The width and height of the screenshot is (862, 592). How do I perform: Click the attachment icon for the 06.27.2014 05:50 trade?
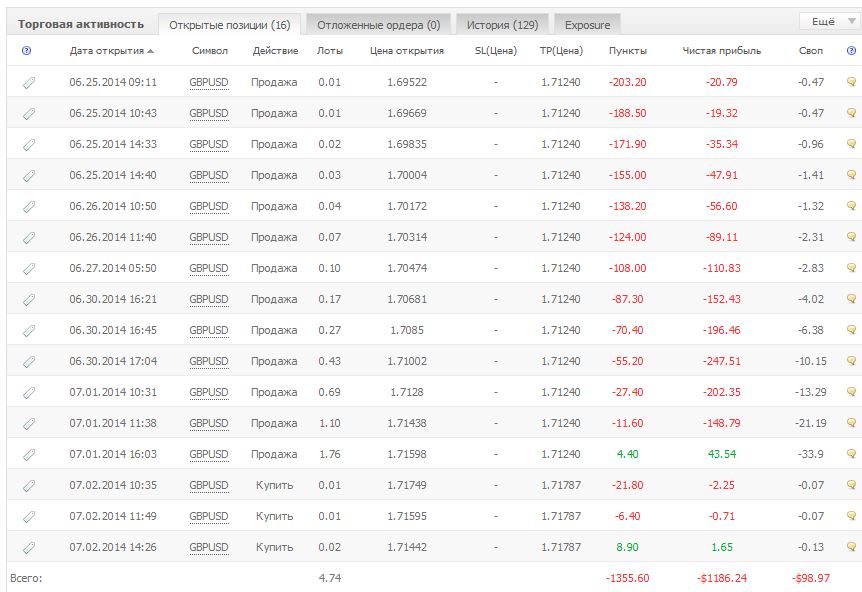29,268
